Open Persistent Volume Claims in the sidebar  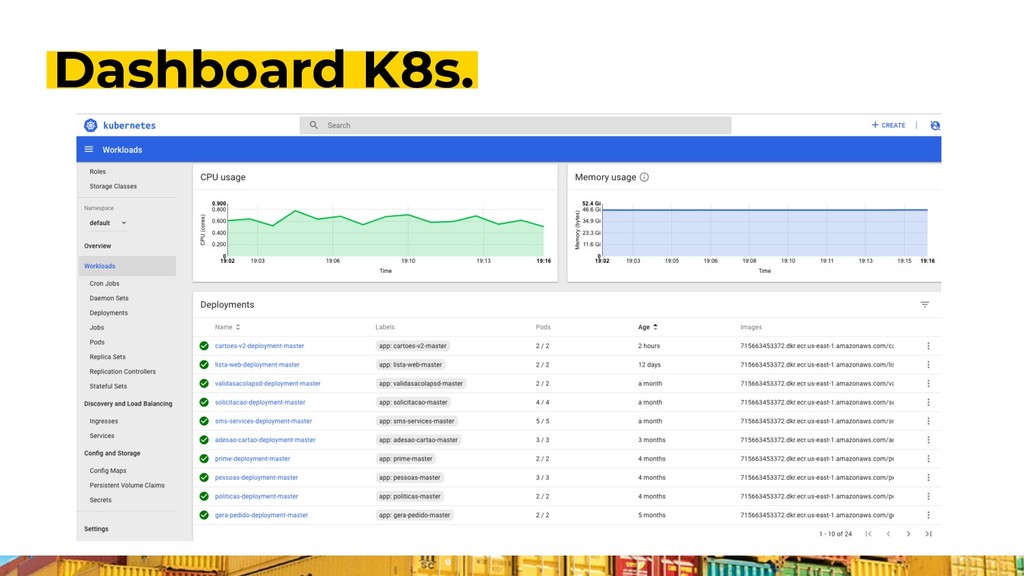coord(127,485)
